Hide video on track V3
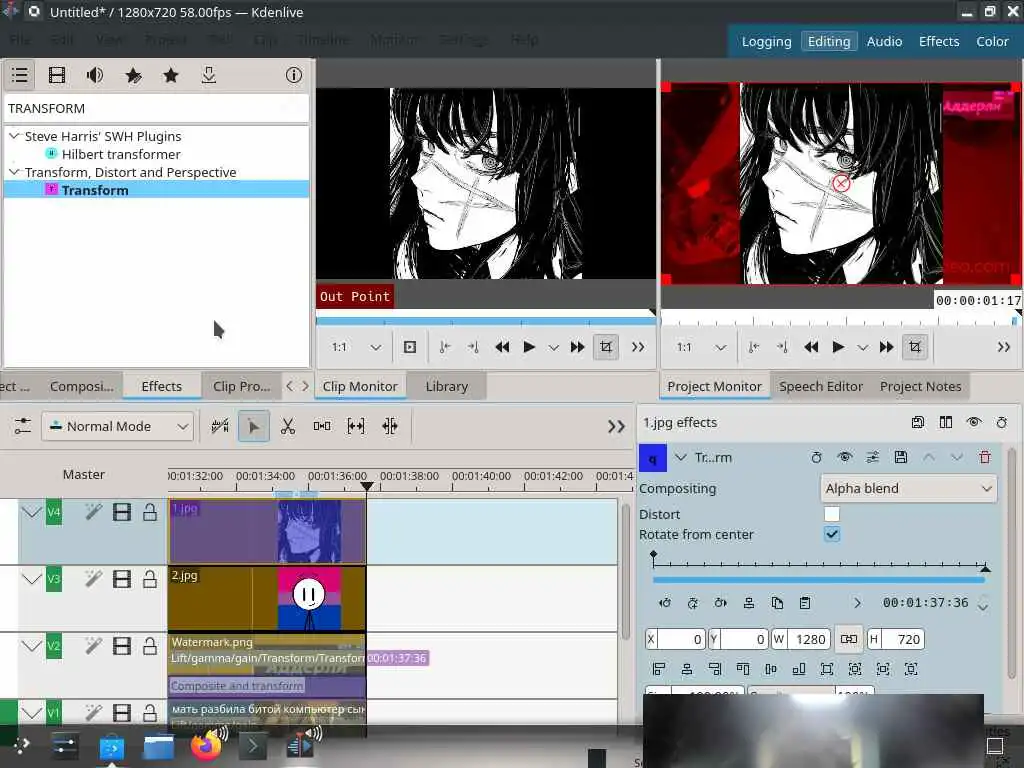This screenshot has height=768, width=1024. (121, 579)
